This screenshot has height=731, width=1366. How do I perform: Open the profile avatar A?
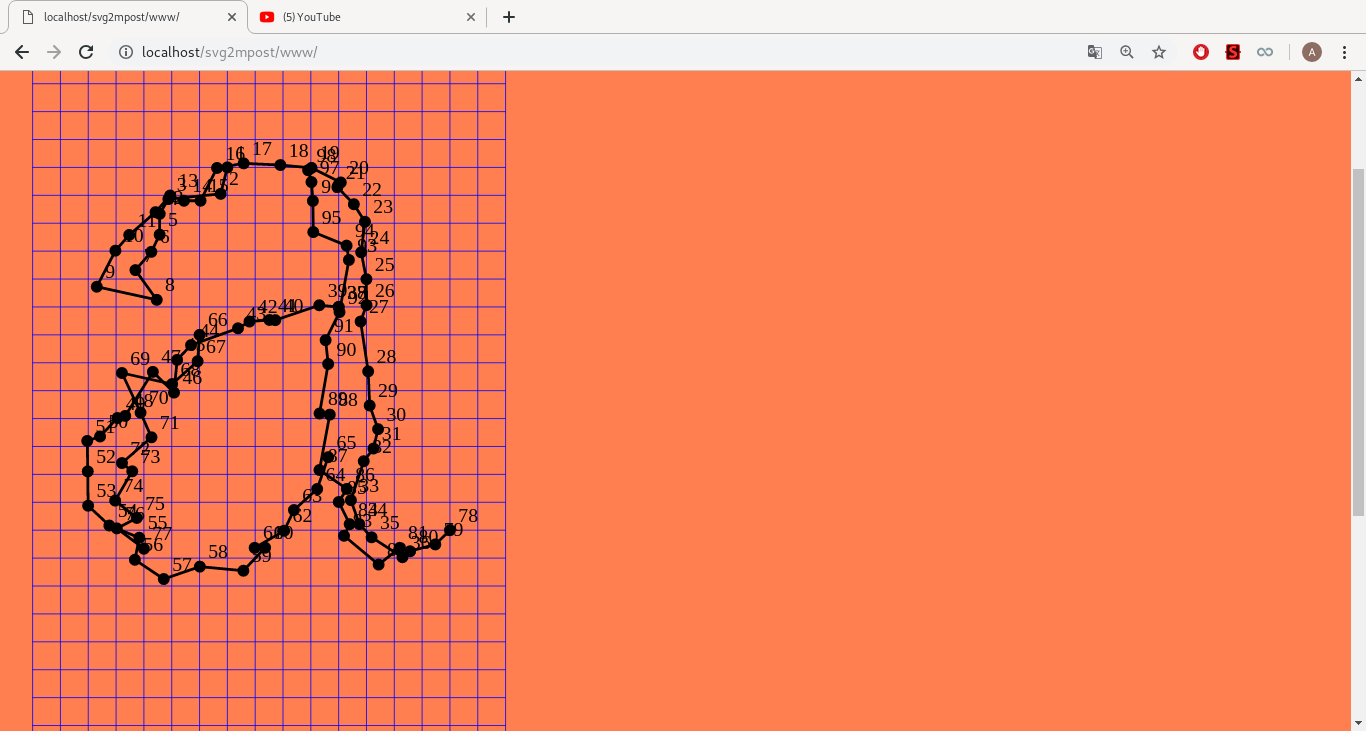[x=1312, y=52]
